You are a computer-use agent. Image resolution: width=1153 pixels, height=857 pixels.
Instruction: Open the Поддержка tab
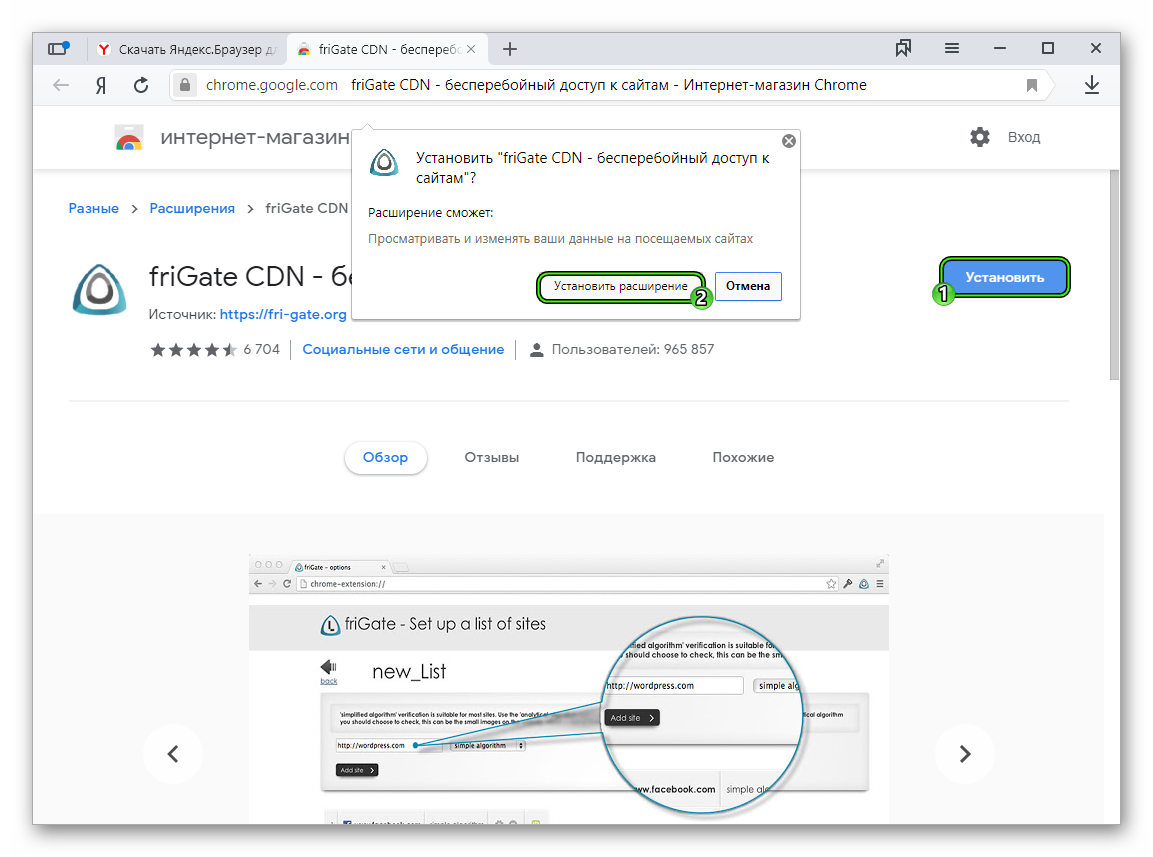coord(615,457)
